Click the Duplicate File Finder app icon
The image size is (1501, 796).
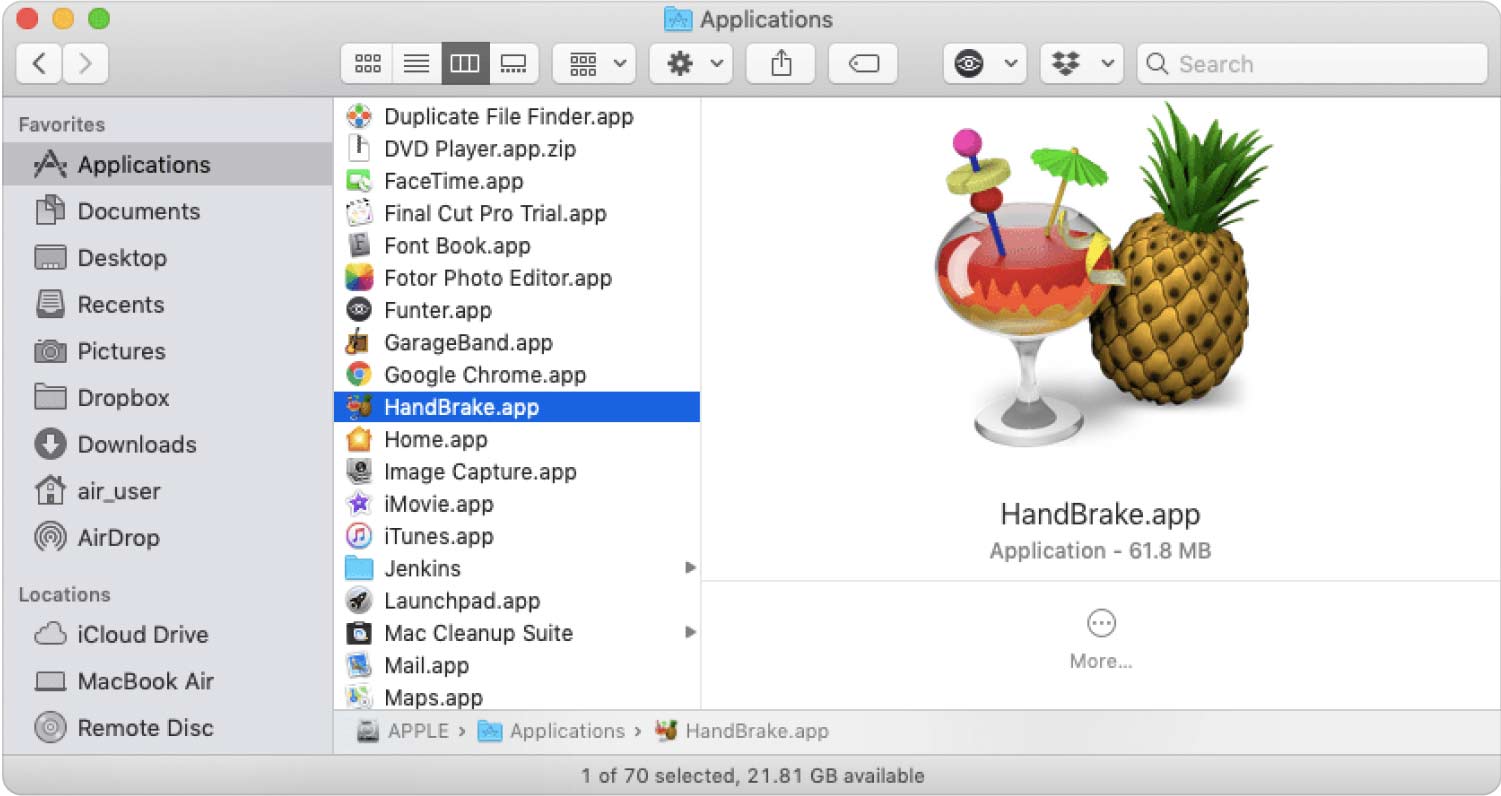click(359, 117)
